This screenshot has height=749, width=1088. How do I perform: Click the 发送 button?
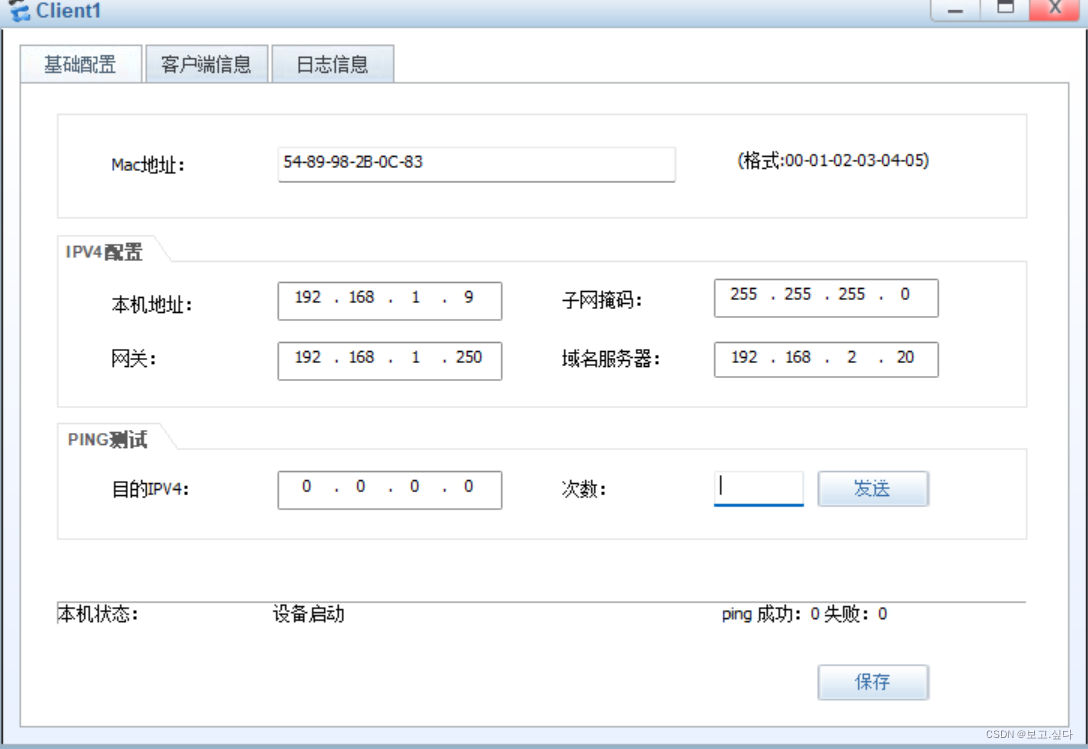pos(873,489)
